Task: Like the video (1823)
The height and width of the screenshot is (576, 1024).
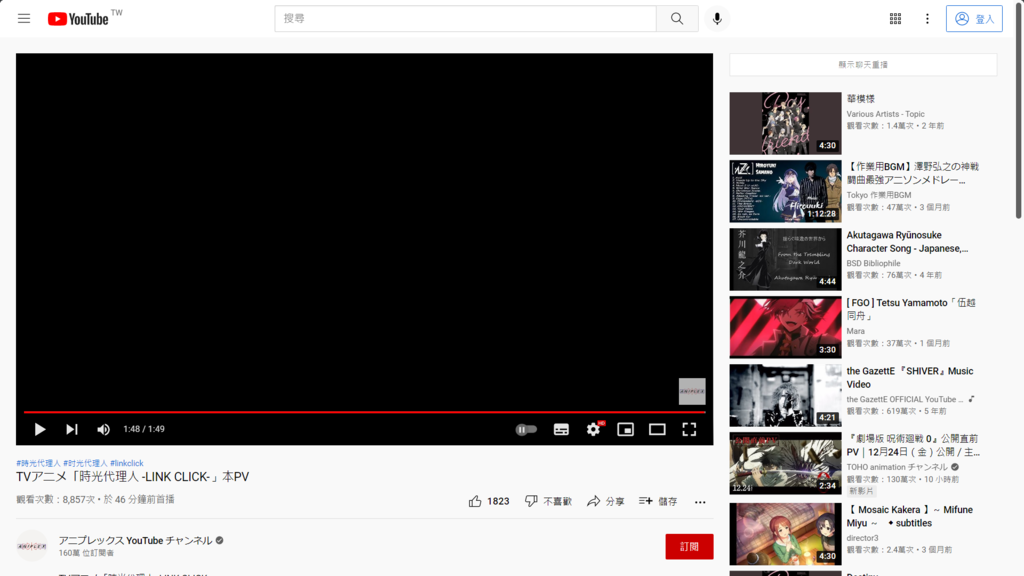Action: tap(488, 501)
